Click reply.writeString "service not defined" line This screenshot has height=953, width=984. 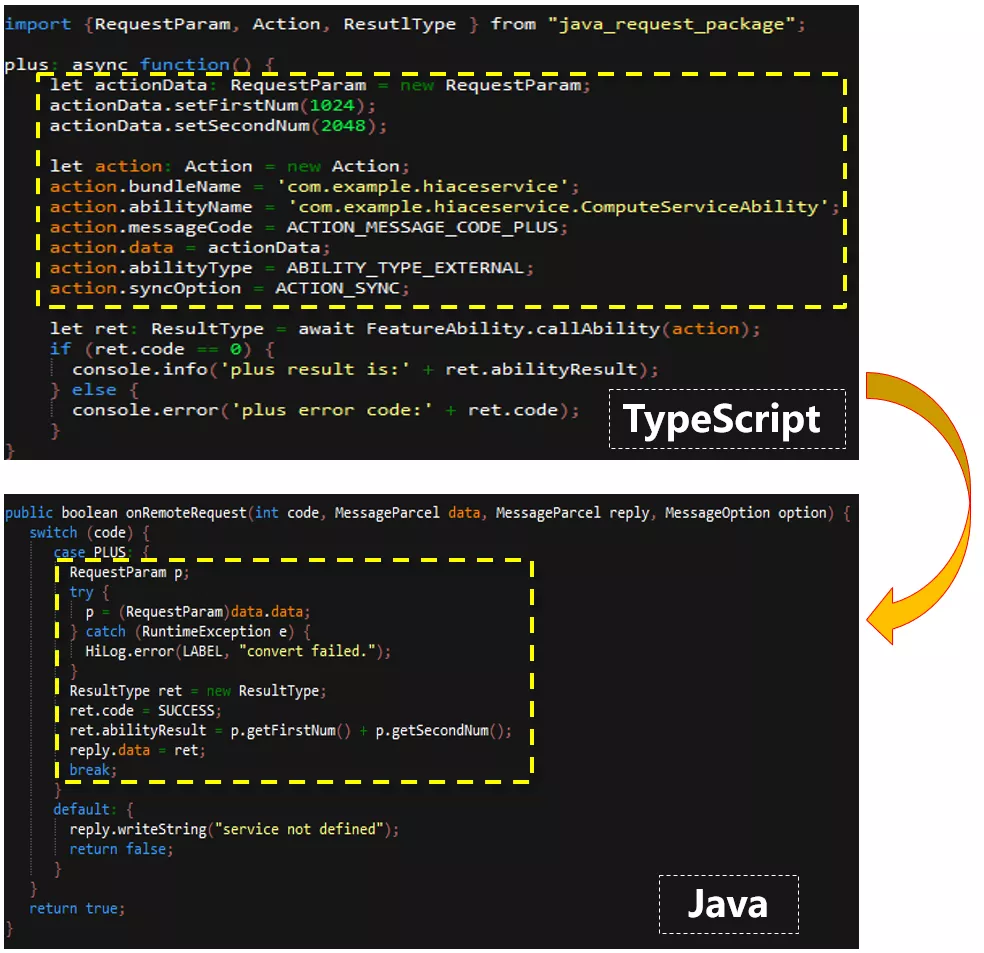234,829
